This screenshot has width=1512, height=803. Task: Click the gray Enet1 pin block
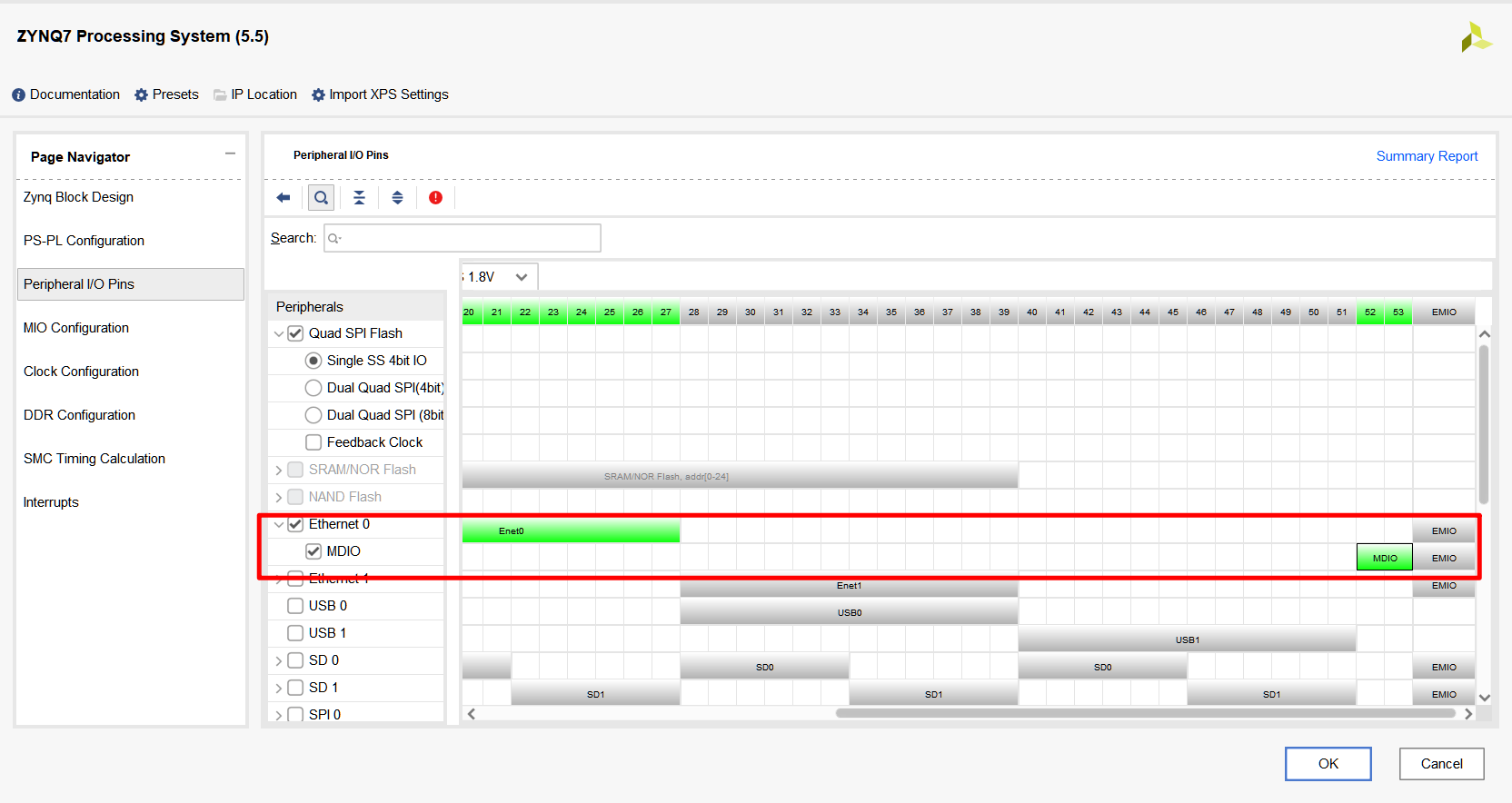click(849, 586)
